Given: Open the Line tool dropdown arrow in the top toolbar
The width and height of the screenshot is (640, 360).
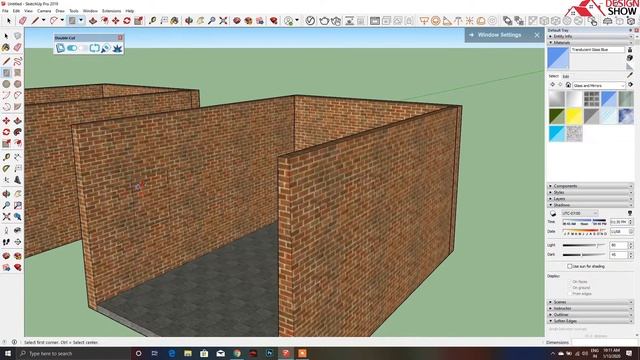Looking at the screenshot, I should [43, 20].
